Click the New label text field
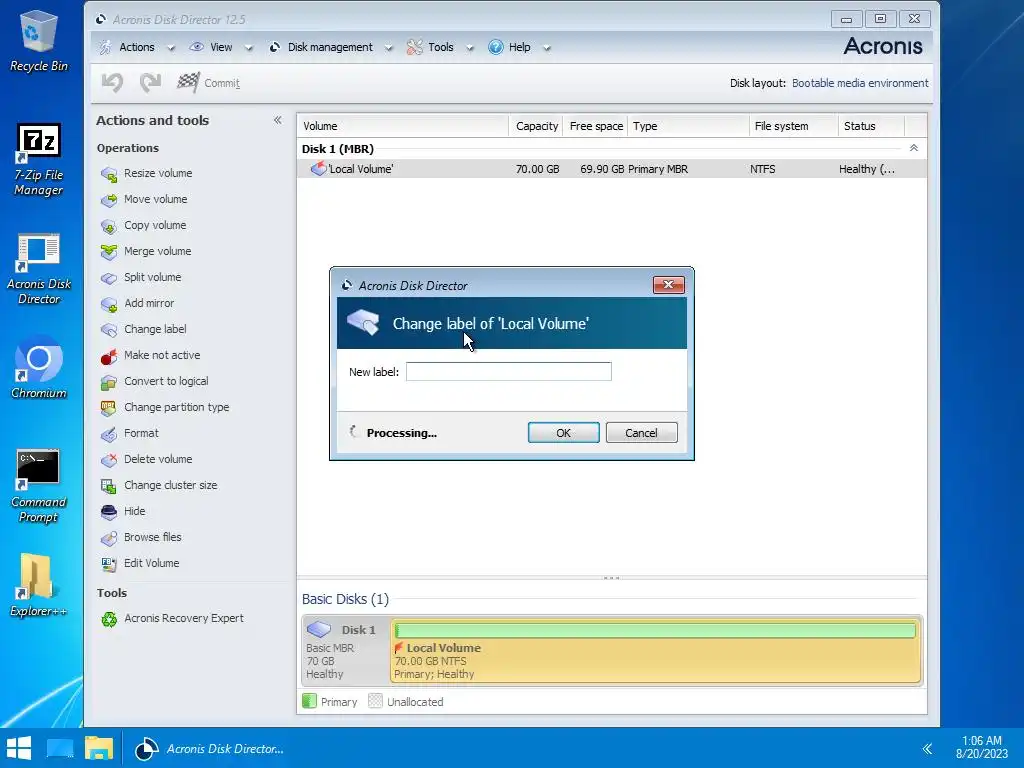1024x768 pixels. coord(509,372)
